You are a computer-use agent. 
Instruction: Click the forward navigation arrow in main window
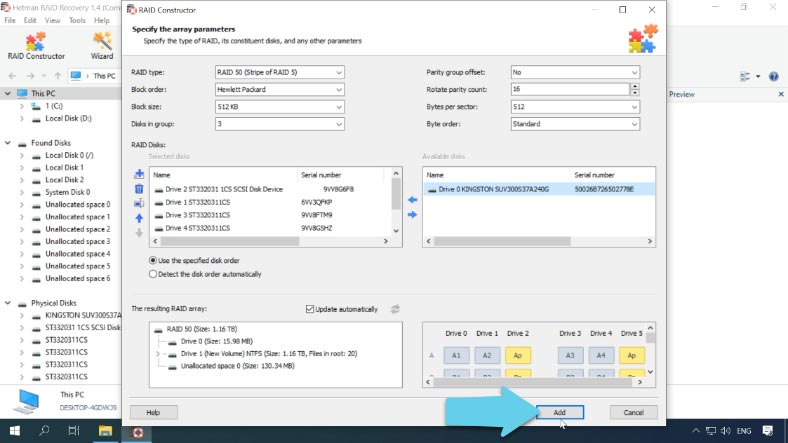tap(30, 76)
